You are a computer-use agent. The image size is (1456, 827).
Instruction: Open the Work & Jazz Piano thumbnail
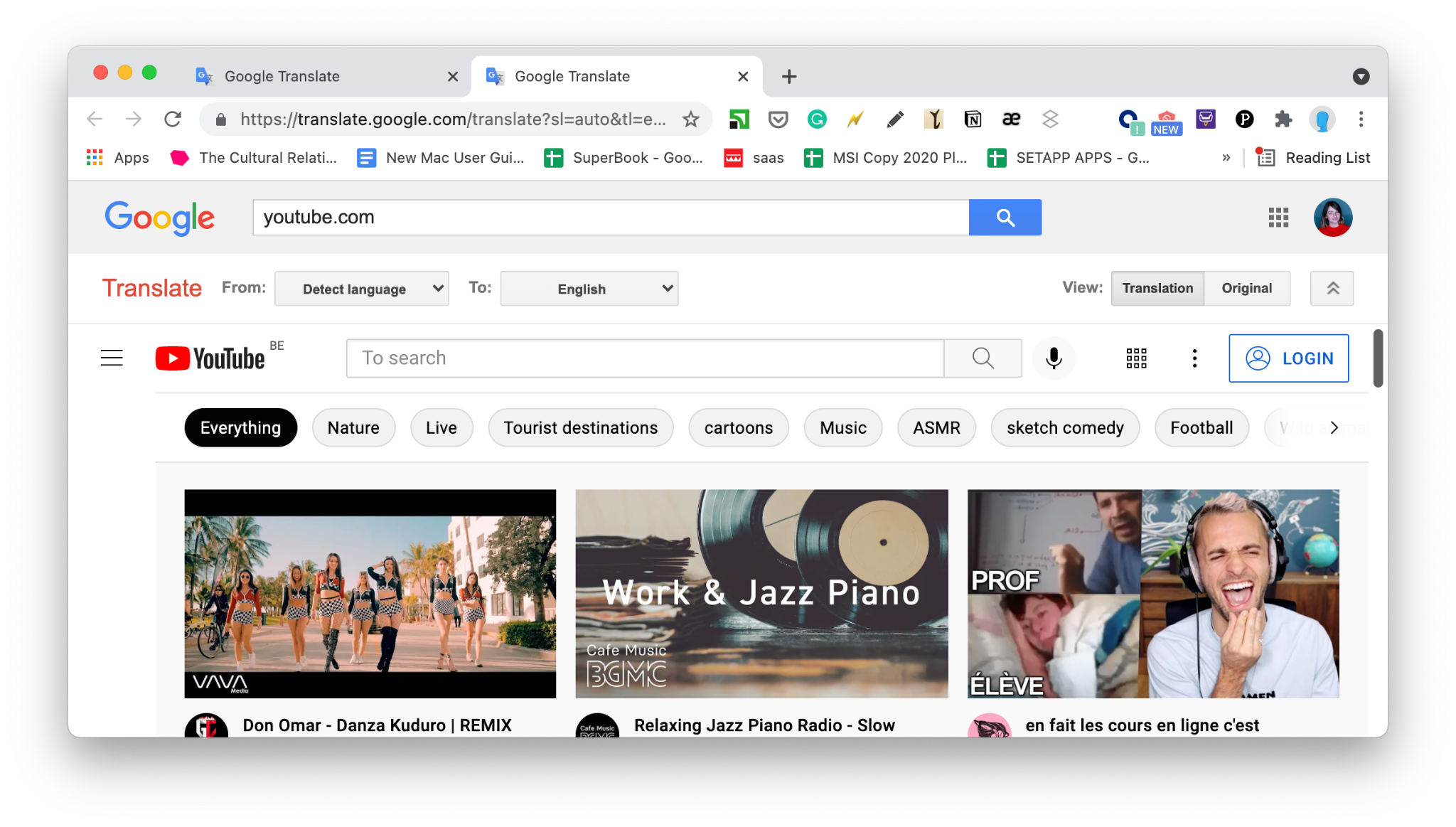(x=761, y=593)
